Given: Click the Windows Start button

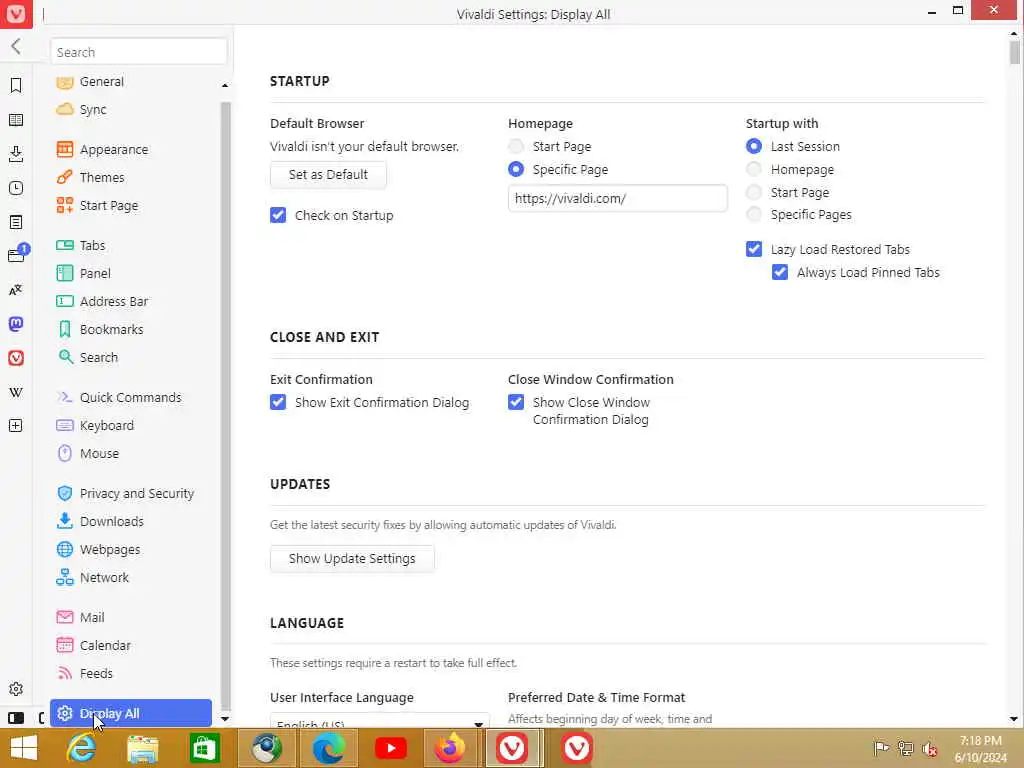Looking at the screenshot, I should pyautogui.click(x=24, y=748).
